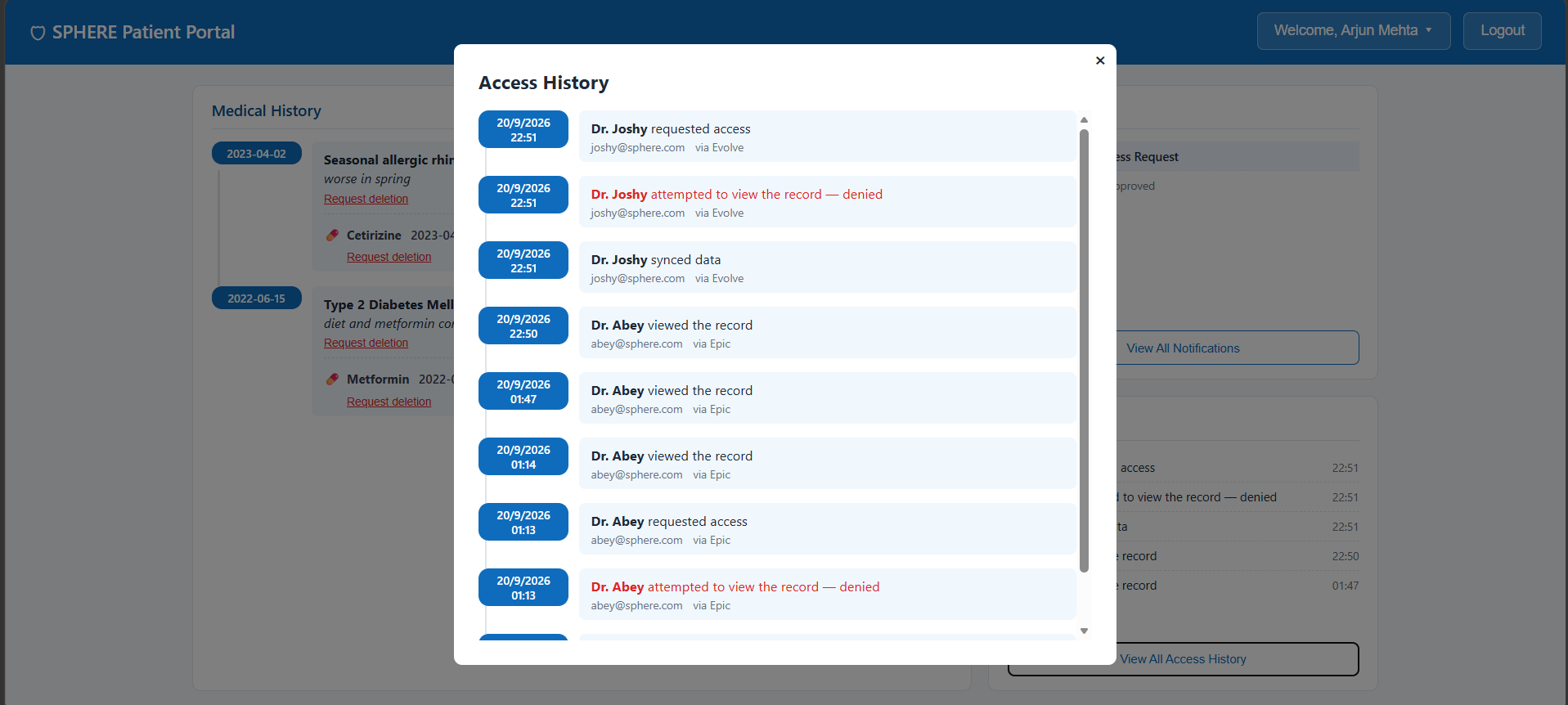1568x705 pixels.
Task: Click the shield logo icon beside SPHERE Patient Portal
Action: click(x=38, y=33)
